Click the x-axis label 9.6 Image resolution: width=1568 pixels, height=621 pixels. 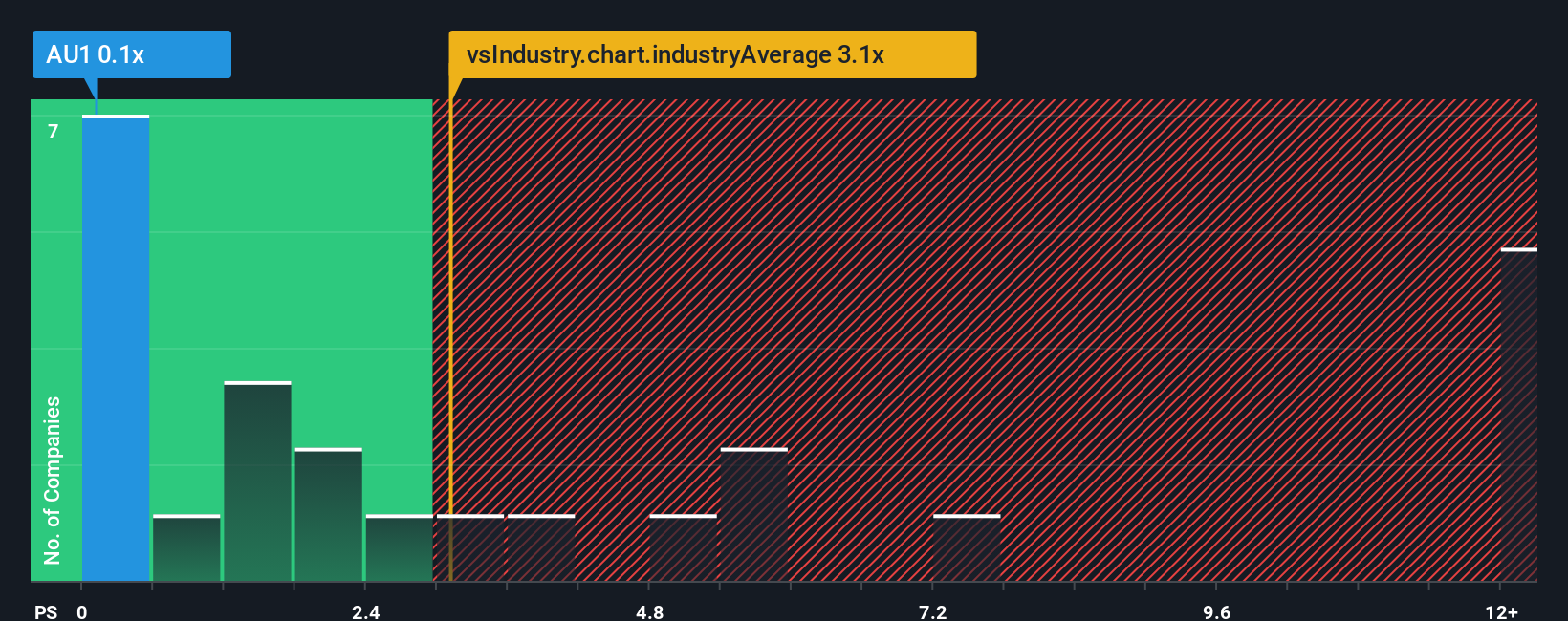pos(1216,611)
